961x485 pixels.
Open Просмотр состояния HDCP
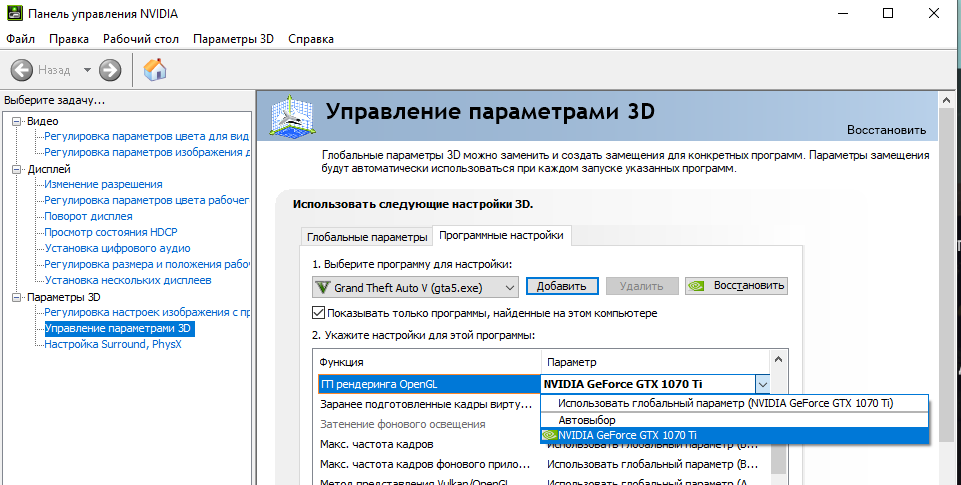(111, 232)
